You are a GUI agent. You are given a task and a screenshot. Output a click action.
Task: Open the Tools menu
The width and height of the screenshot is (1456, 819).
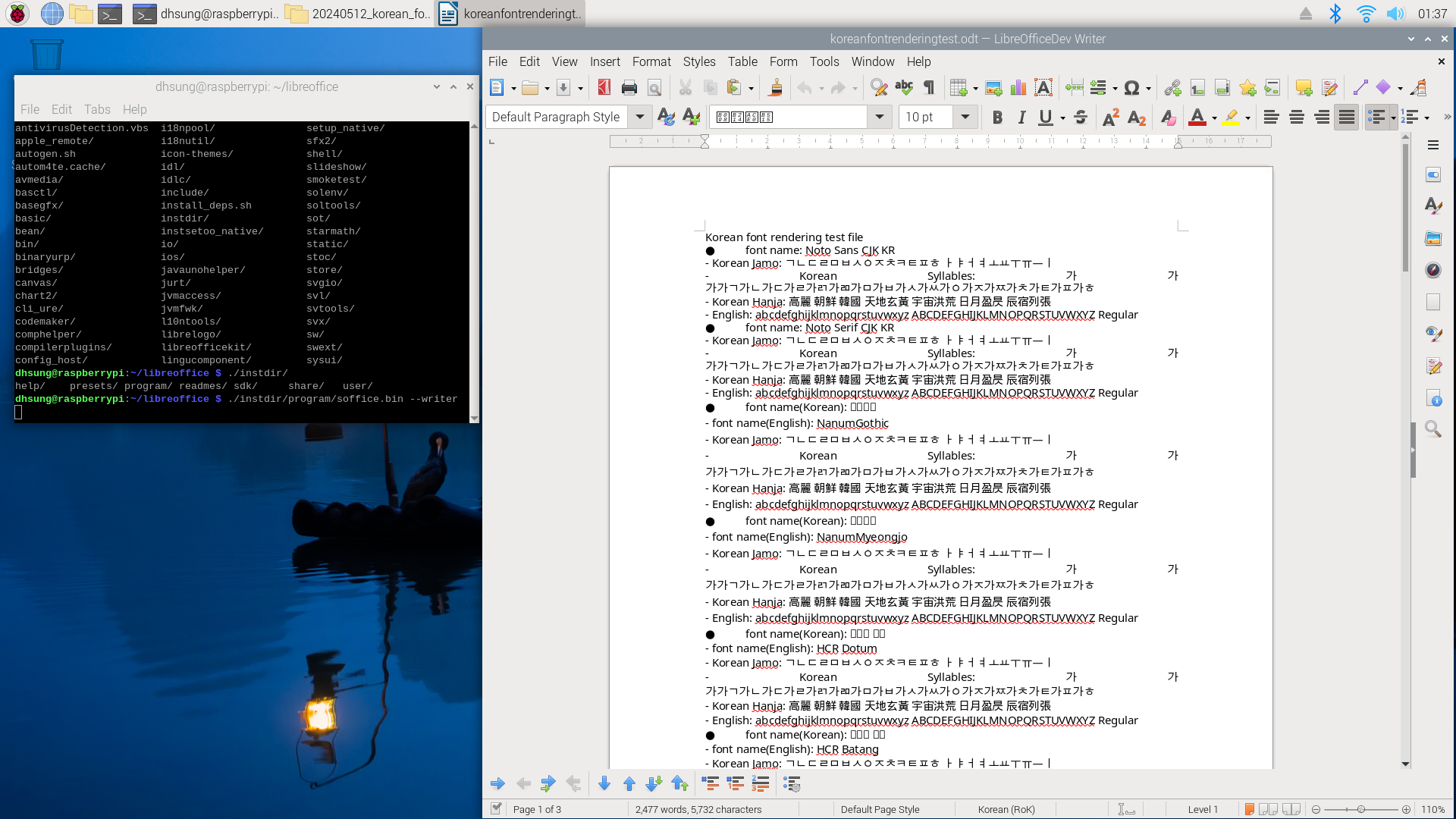(x=824, y=61)
